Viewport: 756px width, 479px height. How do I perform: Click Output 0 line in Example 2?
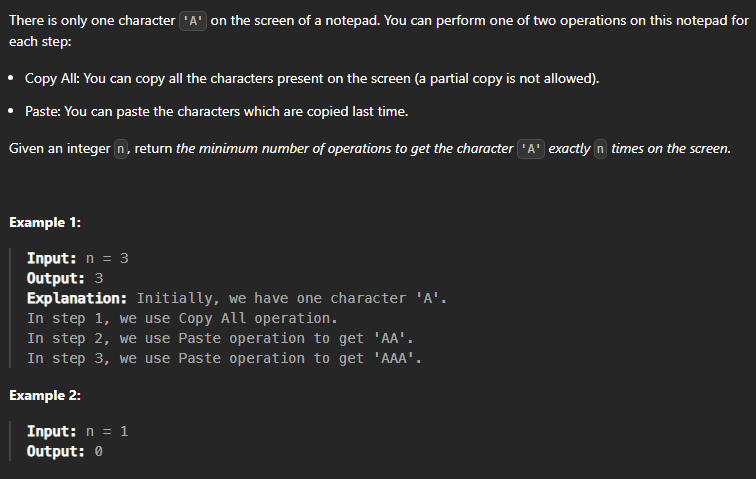(x=65, y=452)
